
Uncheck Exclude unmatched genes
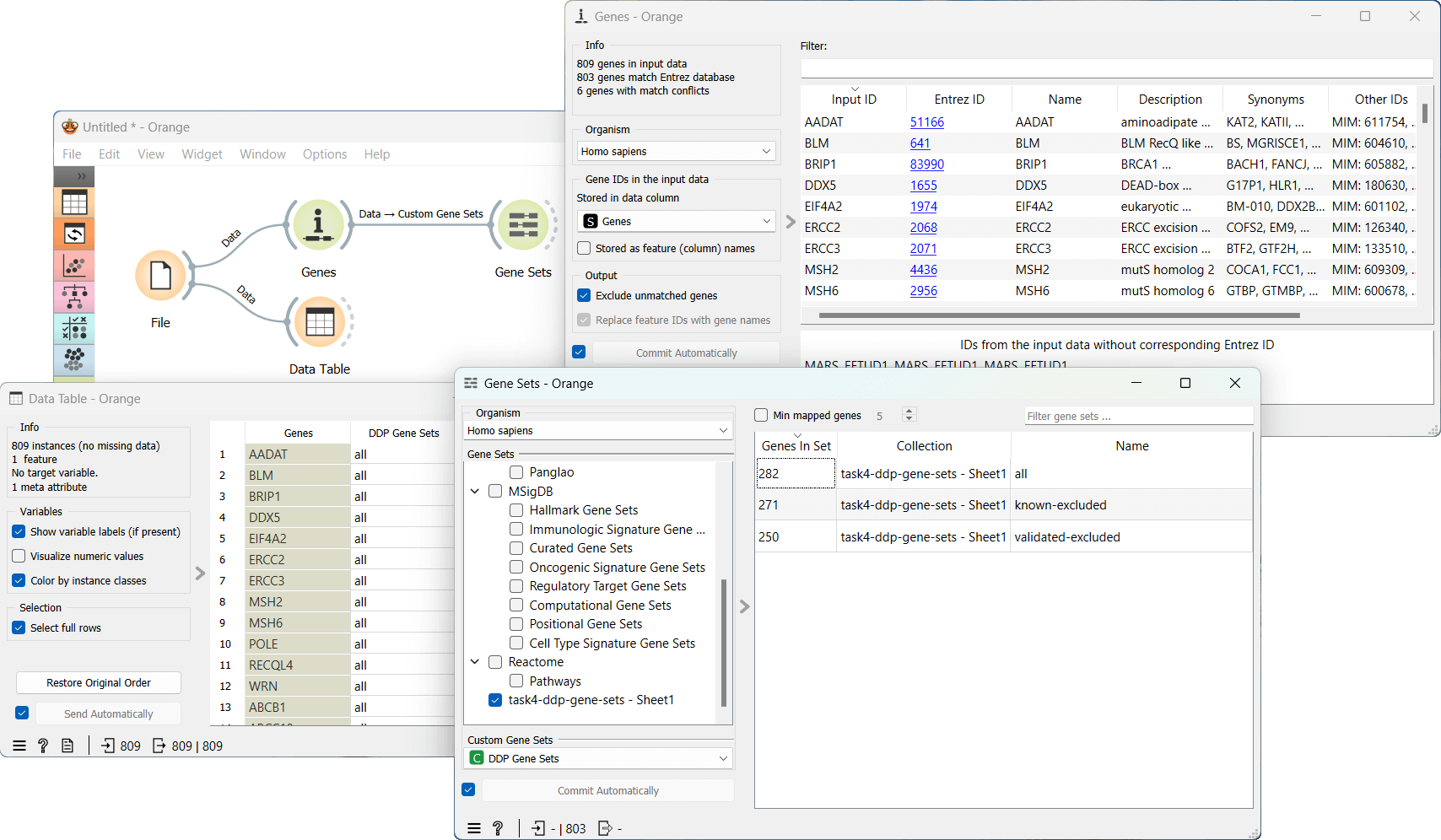pyautogui.click(x=584, y=295)
